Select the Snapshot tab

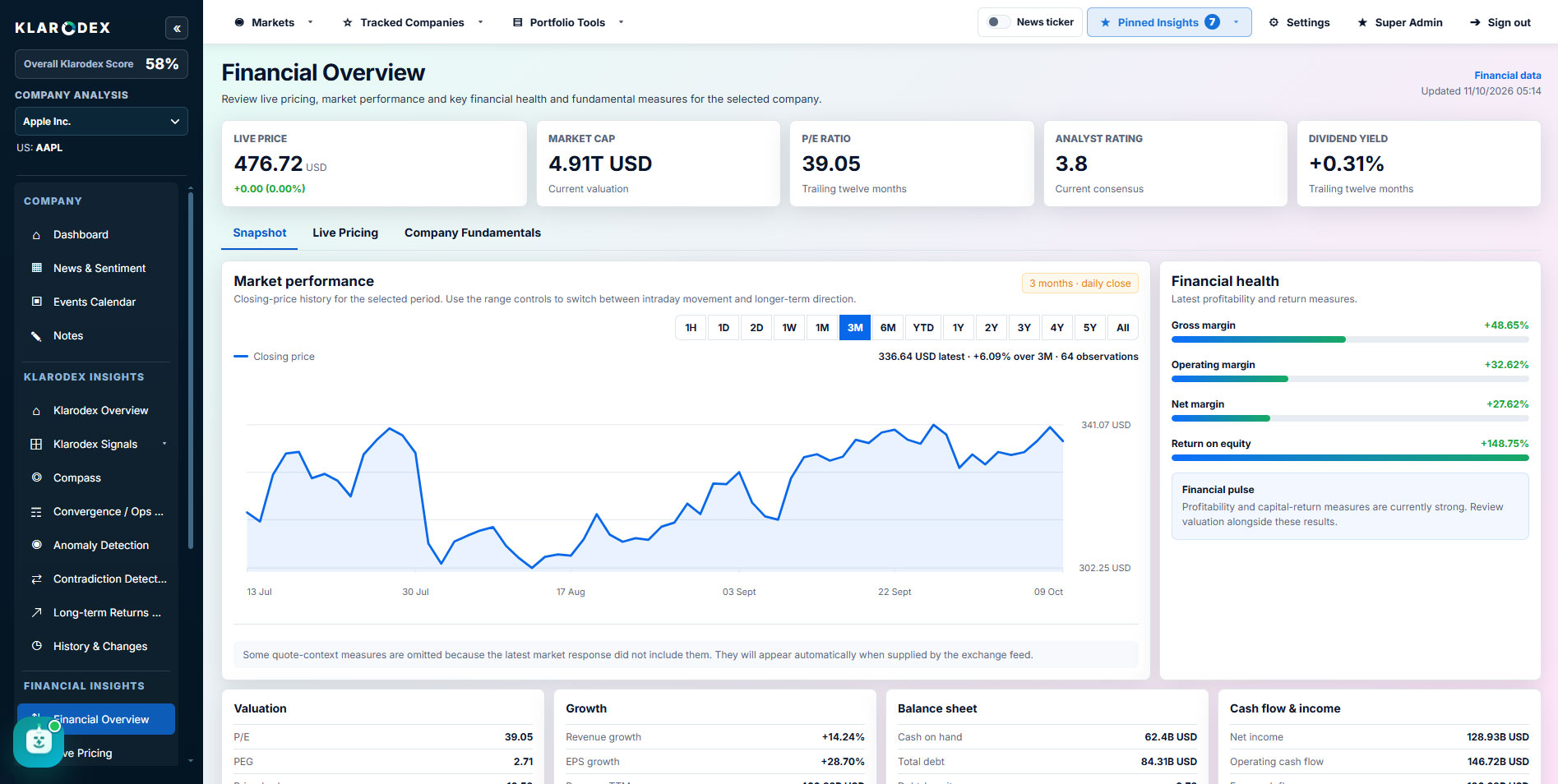[x=260, y=233]
